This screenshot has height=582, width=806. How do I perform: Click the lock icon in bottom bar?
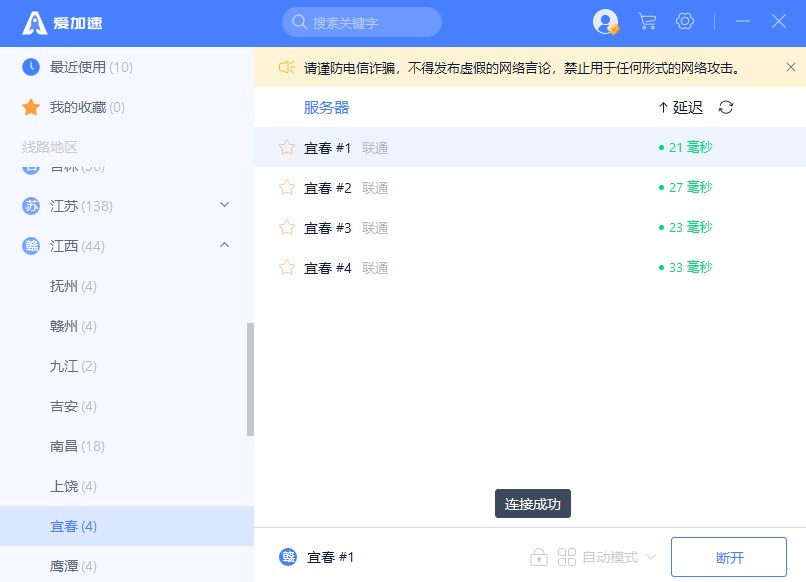pyautogui.click(x=538, y=557)
